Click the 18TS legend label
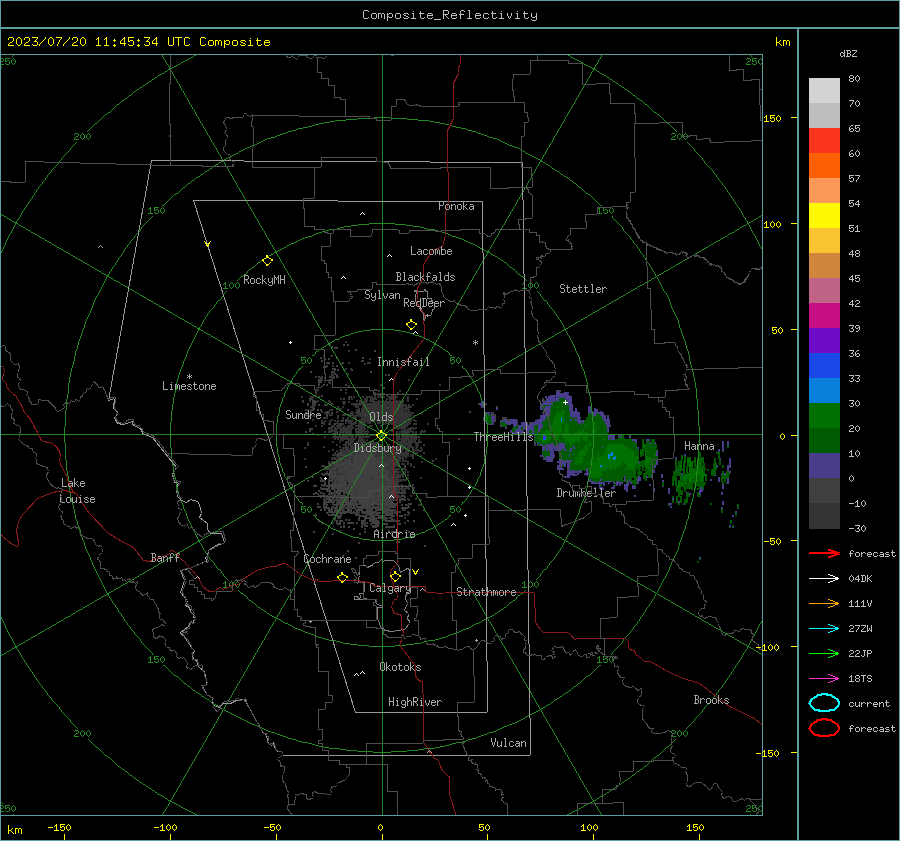Screen dimensions: 900x841 coord(860,679)
